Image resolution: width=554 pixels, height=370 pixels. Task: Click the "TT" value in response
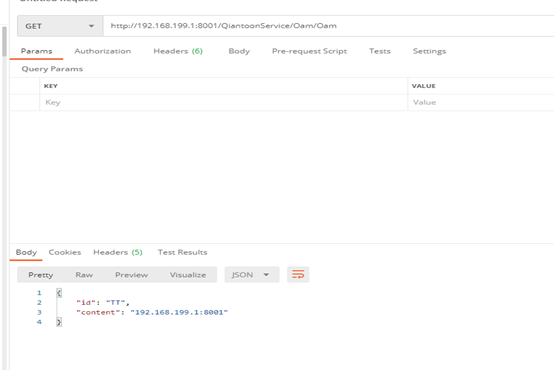click(116, 303)
